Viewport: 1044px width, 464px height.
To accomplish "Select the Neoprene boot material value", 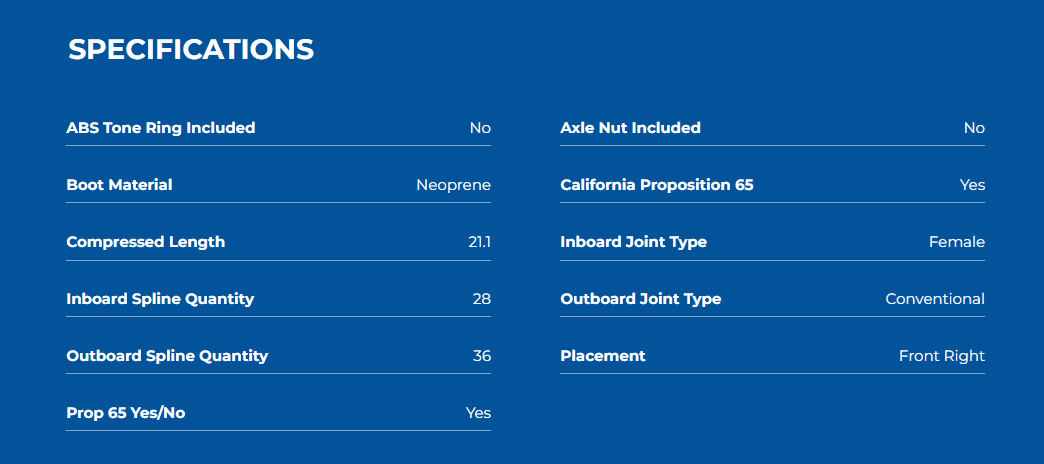I will [x=453, y=185].
